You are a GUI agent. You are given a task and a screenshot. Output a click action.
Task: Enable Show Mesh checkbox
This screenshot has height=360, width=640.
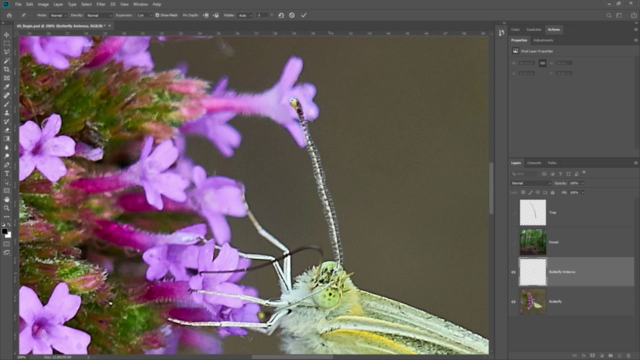coord(157,15)
